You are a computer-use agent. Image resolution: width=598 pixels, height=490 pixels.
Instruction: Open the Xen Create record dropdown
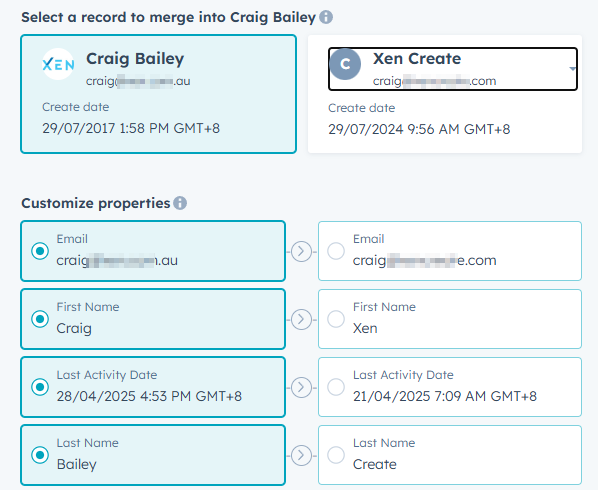coord(453,69)
